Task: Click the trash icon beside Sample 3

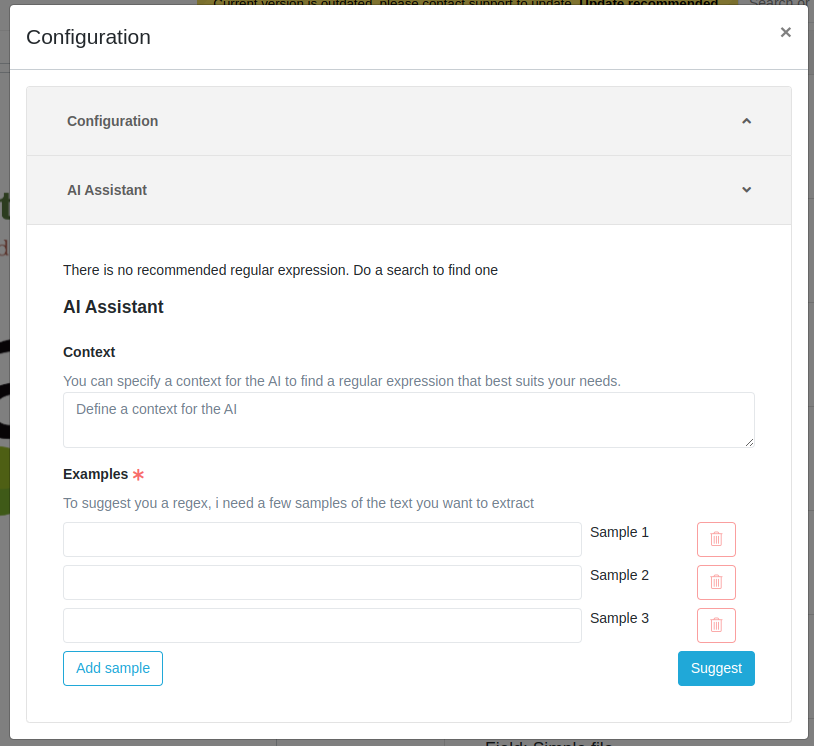Action: click(x=716, y=625)
